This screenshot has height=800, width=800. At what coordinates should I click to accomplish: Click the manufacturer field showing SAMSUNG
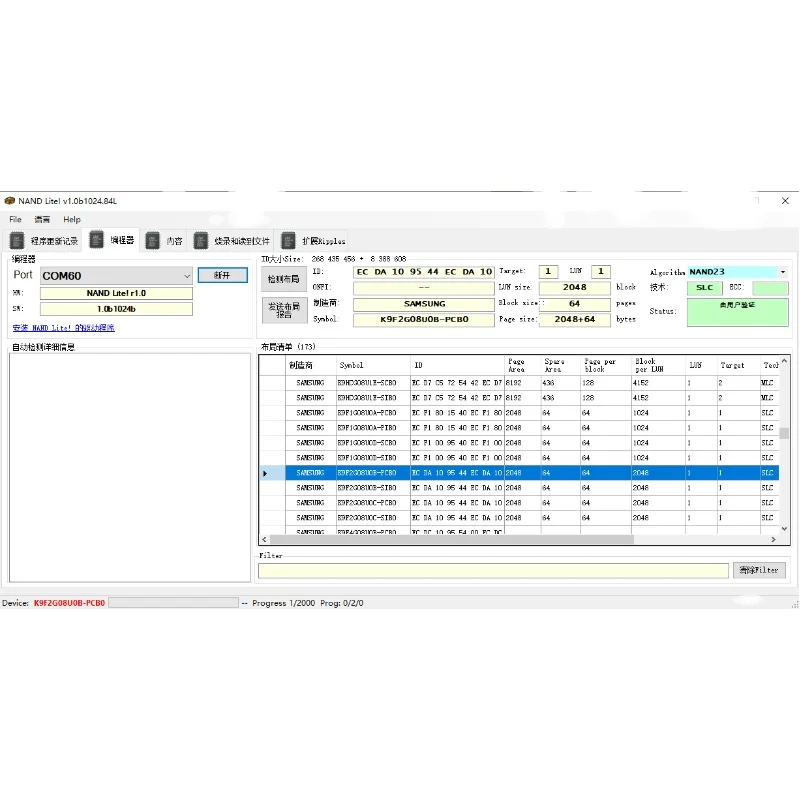[423, 304]
